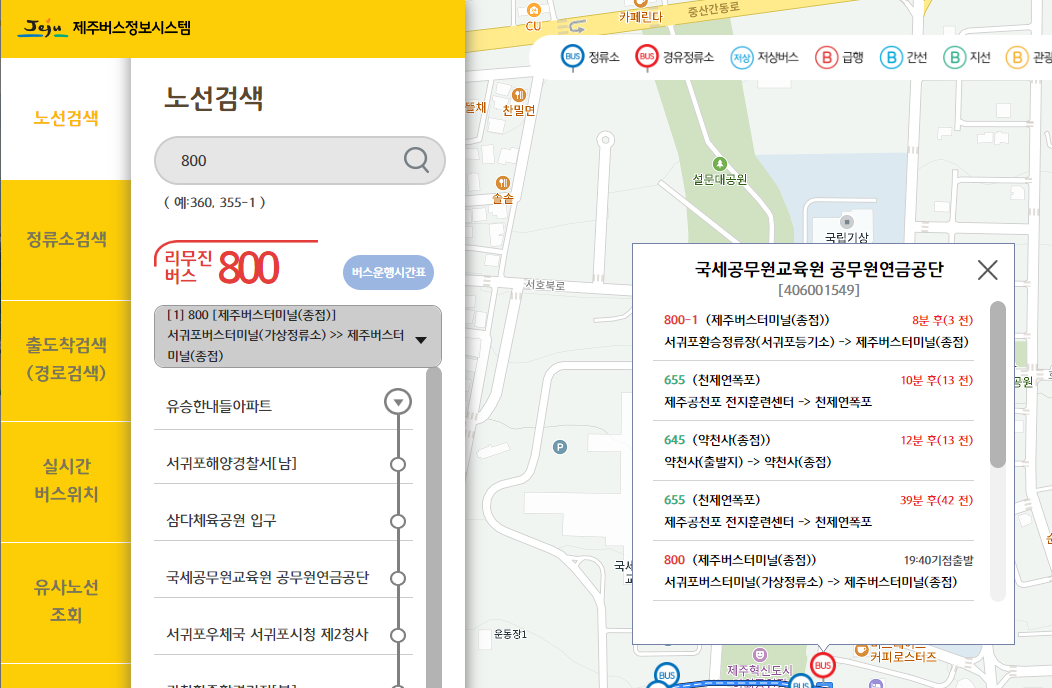Click the stop ID [406001549] text
The width and height of the screenshot is (1052, 688).
819,290
